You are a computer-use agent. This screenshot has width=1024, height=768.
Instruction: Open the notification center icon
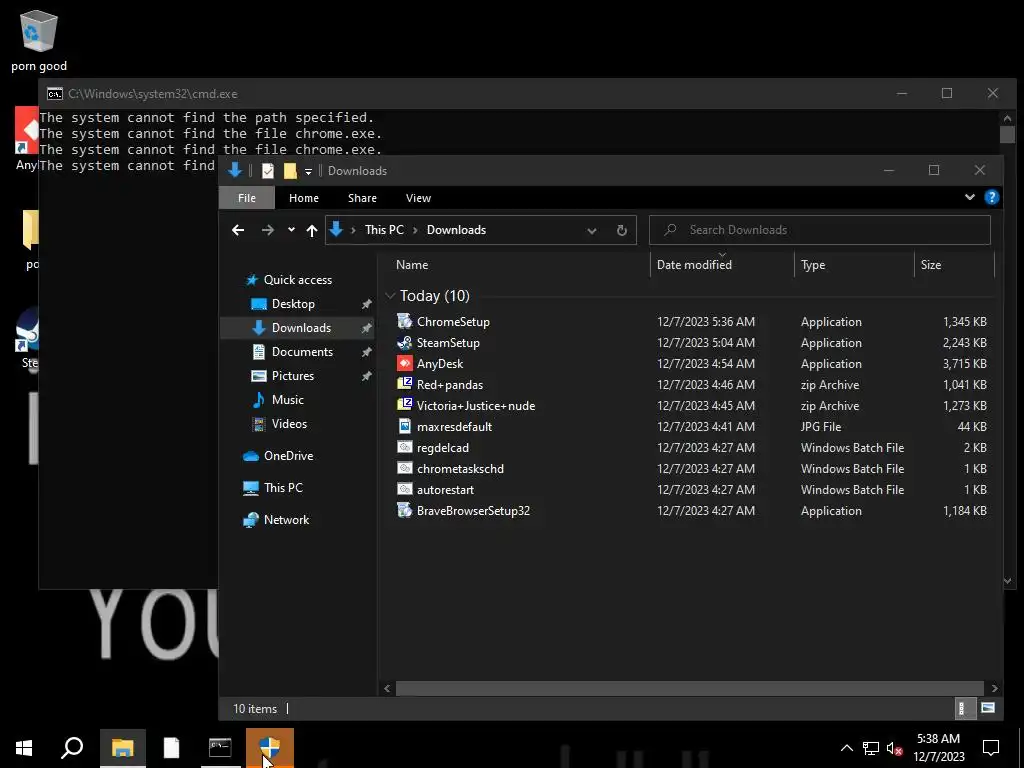pos(991,748)
